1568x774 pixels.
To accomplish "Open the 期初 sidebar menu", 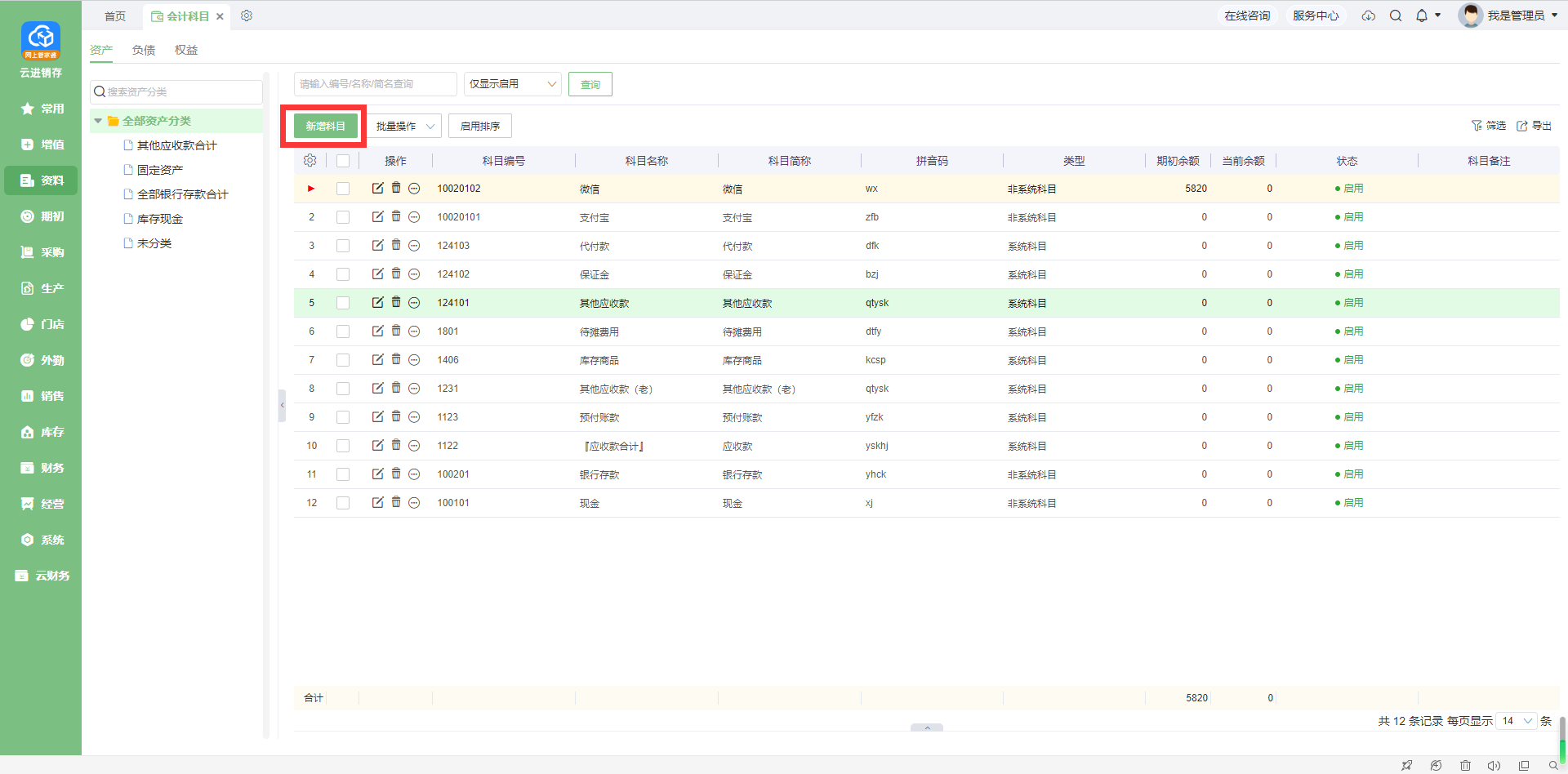I will 41,216.
